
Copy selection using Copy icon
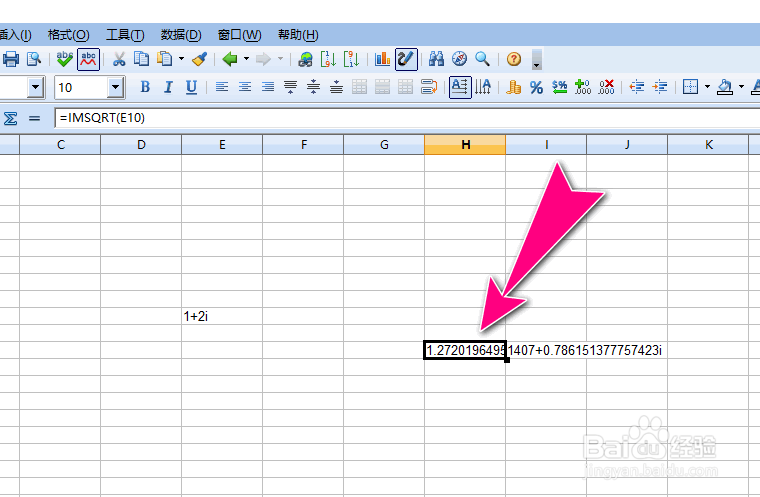tap(142, 59)
